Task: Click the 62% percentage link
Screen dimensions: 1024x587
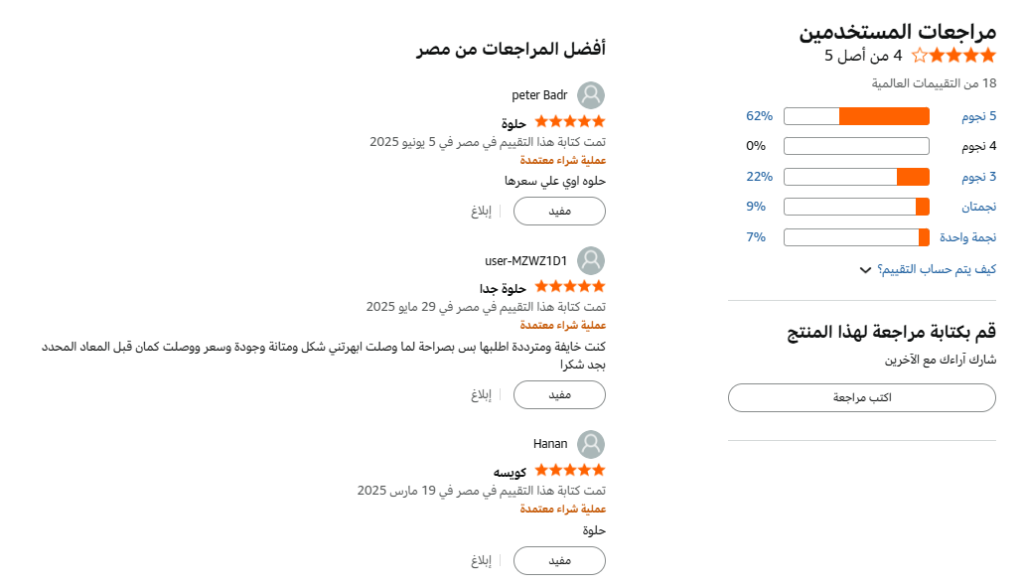Action: point(759,116)
